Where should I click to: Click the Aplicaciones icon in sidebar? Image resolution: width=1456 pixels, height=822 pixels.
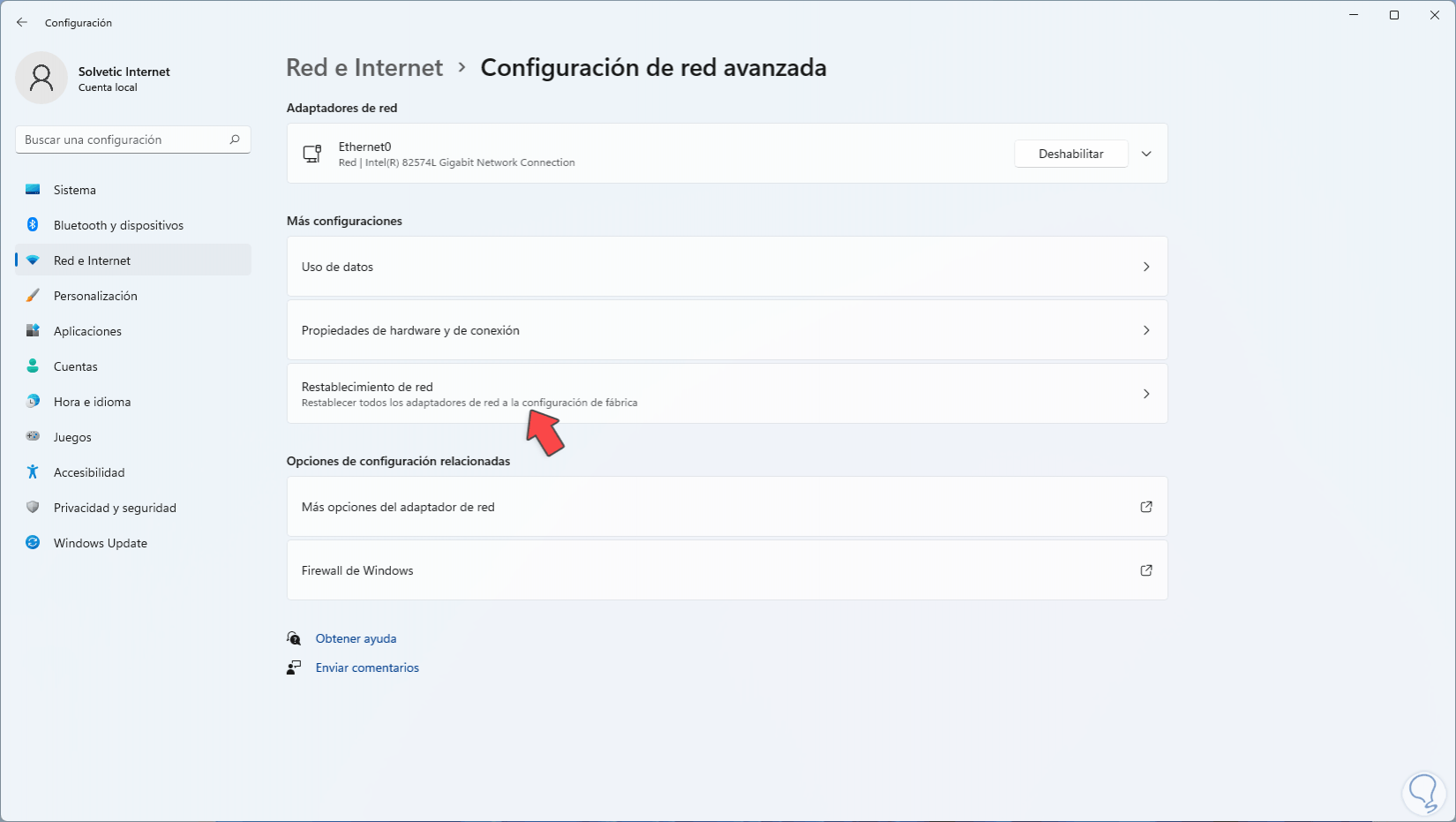[x=33, y=331]
